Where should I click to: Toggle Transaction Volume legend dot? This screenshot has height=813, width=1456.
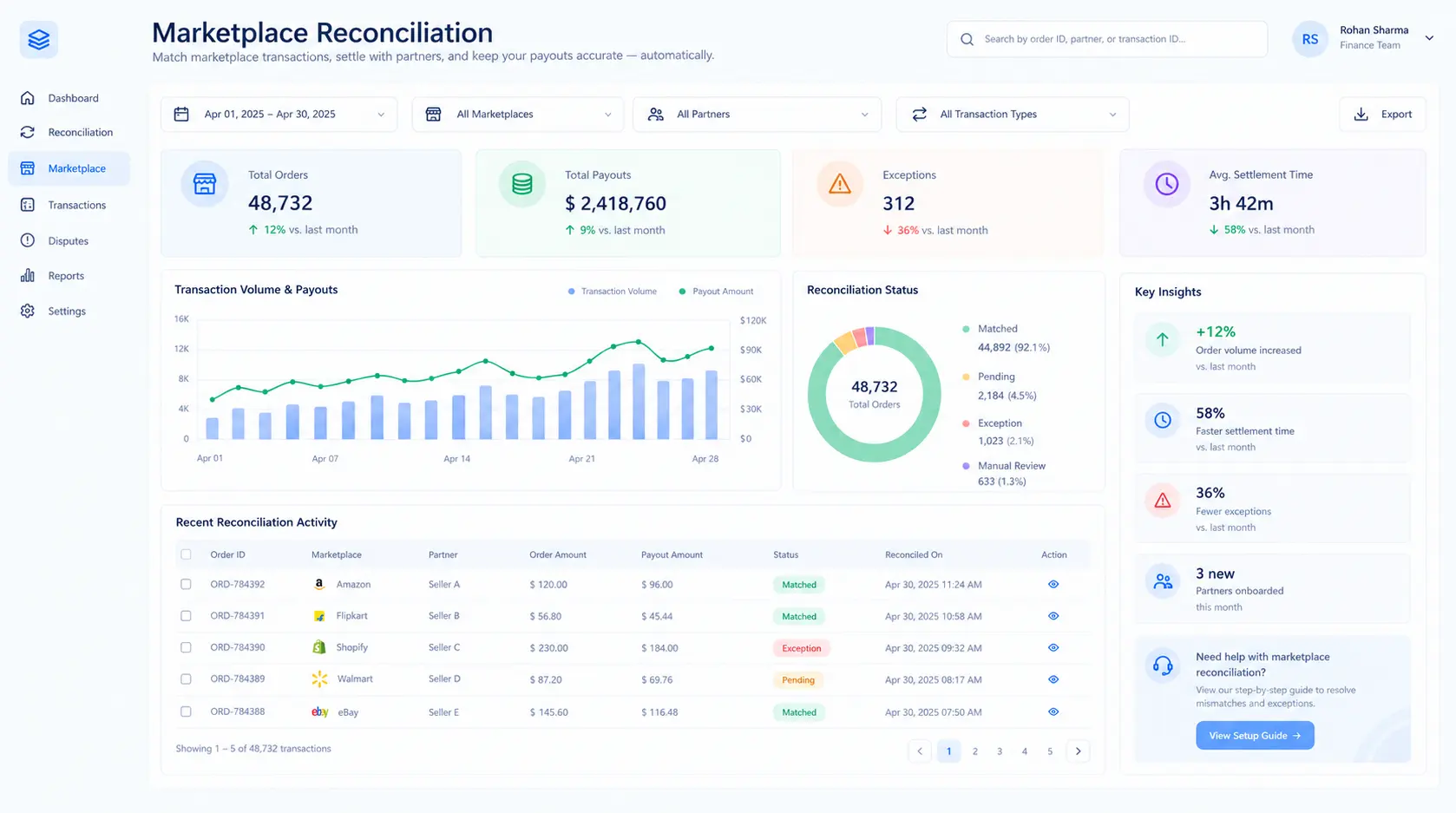[571, 292]
